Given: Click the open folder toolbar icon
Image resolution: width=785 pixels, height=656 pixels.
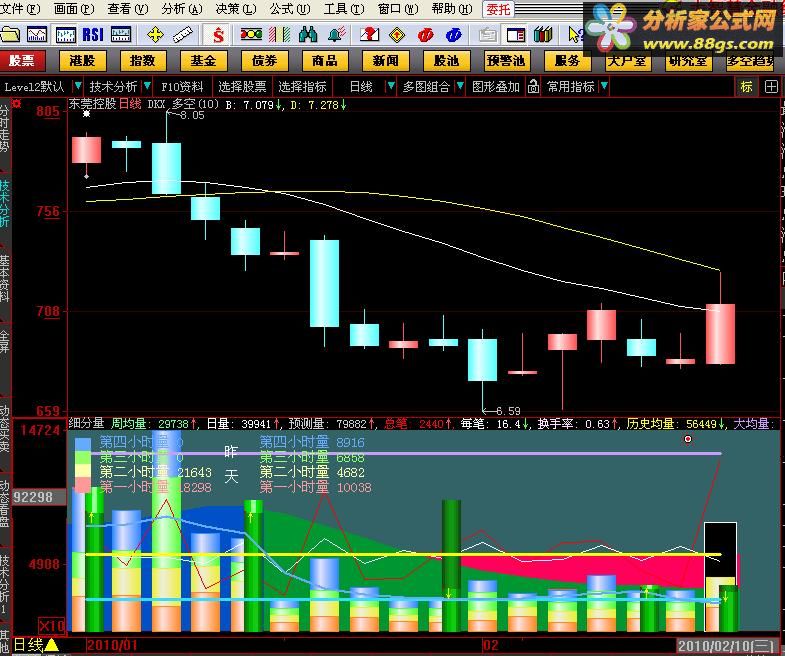Looking at the screenshot, I should (x=10, y=35).
